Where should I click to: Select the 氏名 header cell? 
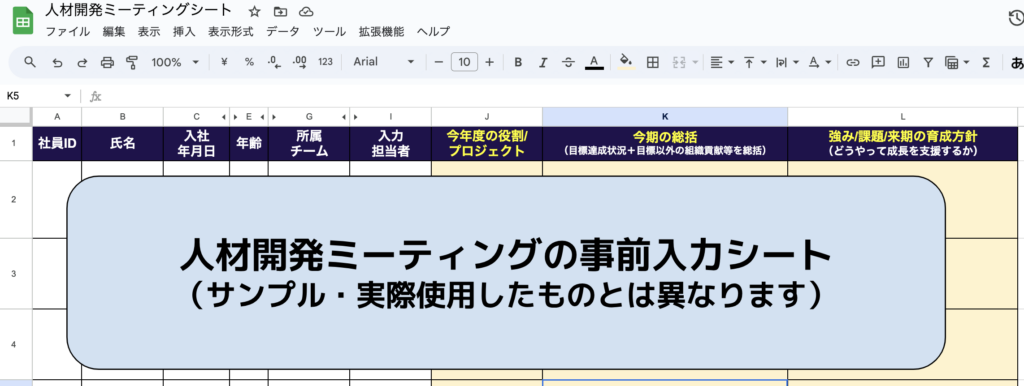(122, 143)
